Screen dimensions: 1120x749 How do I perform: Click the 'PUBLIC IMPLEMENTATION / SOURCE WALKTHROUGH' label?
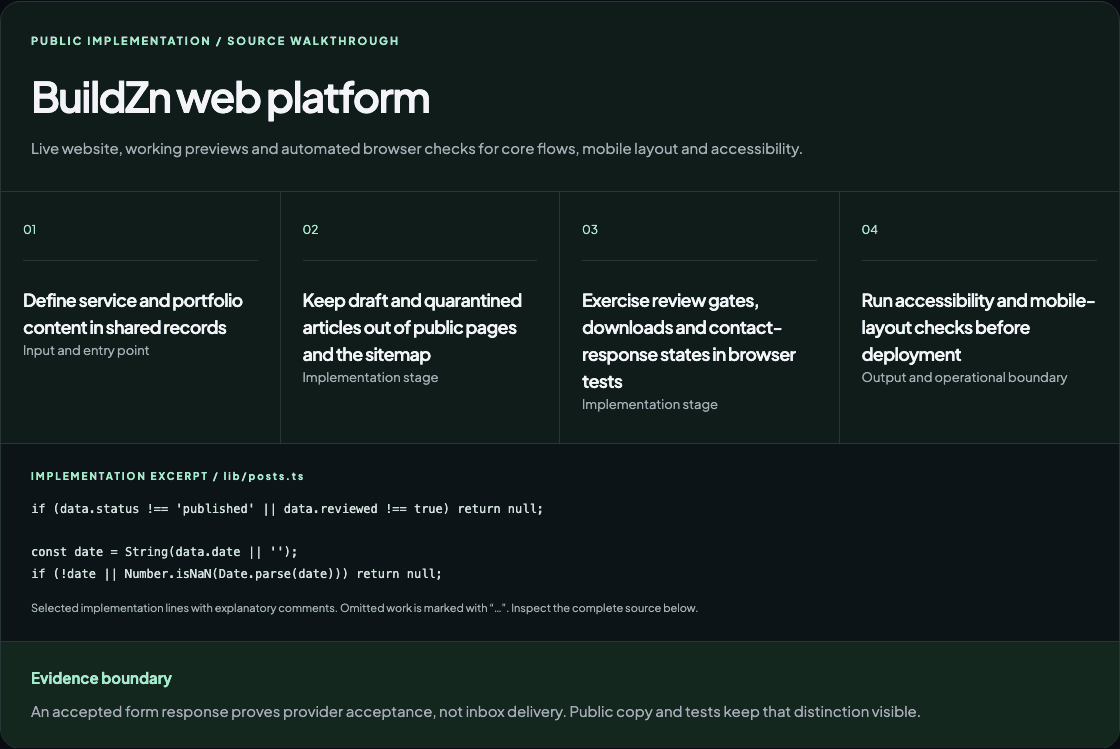click(x=214, y=41)
